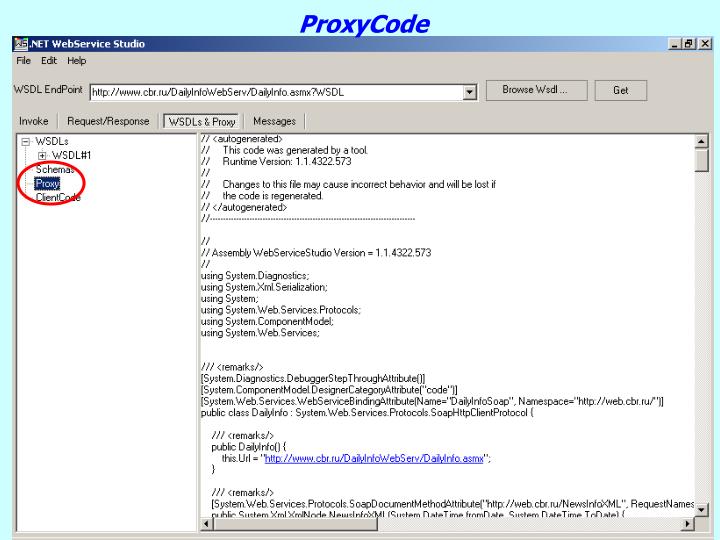This screenshot has height=540, width=720.
Task: Click the 'Runtime Version: 1.1.4322.573' comment
Action: tap(287, 162)
